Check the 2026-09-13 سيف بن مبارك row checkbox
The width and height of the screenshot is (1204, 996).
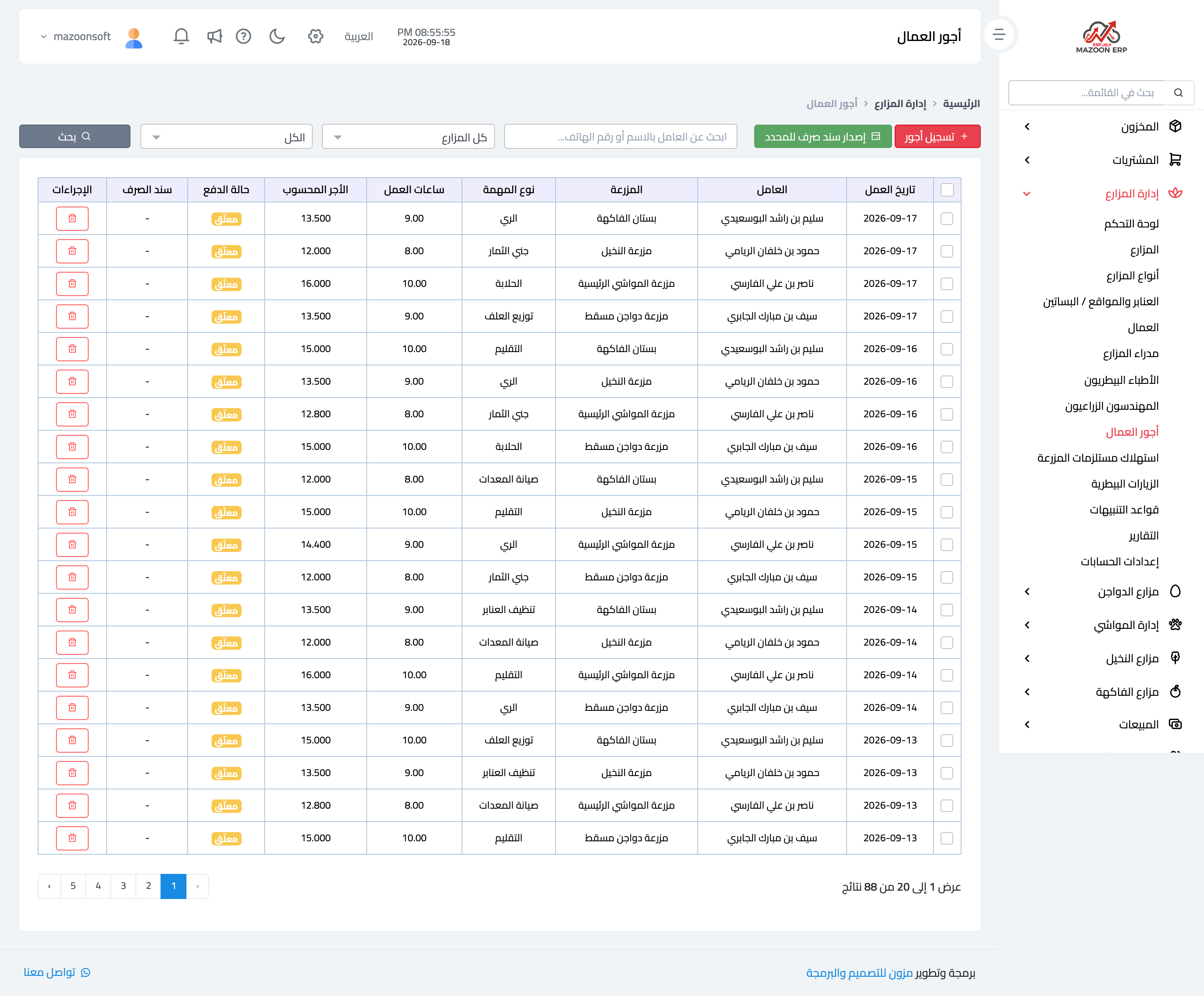(947, 838)
